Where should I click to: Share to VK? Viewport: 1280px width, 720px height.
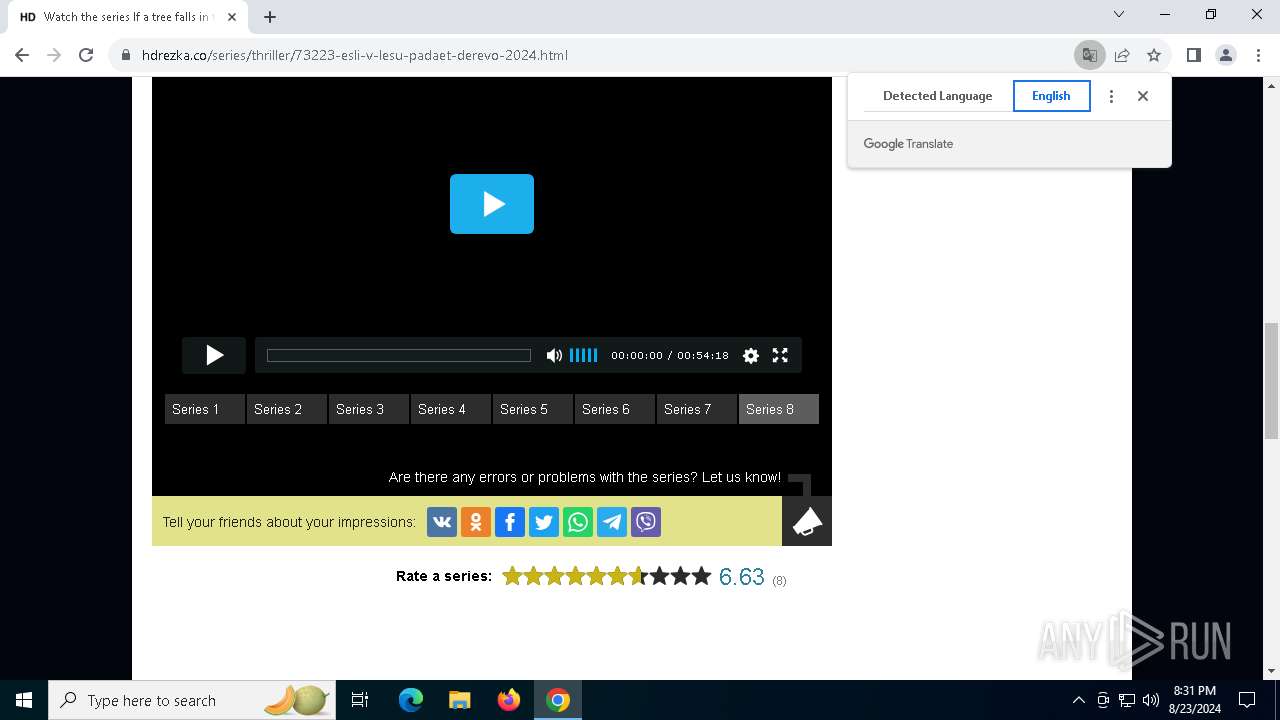point(442,522)
